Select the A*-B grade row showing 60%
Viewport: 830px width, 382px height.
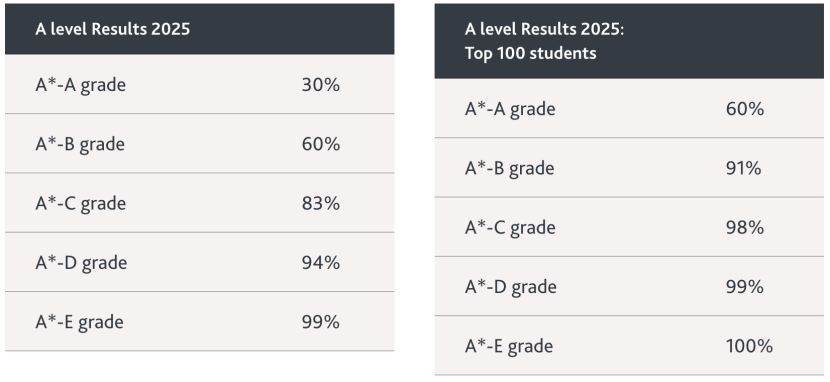pos(200,143)
